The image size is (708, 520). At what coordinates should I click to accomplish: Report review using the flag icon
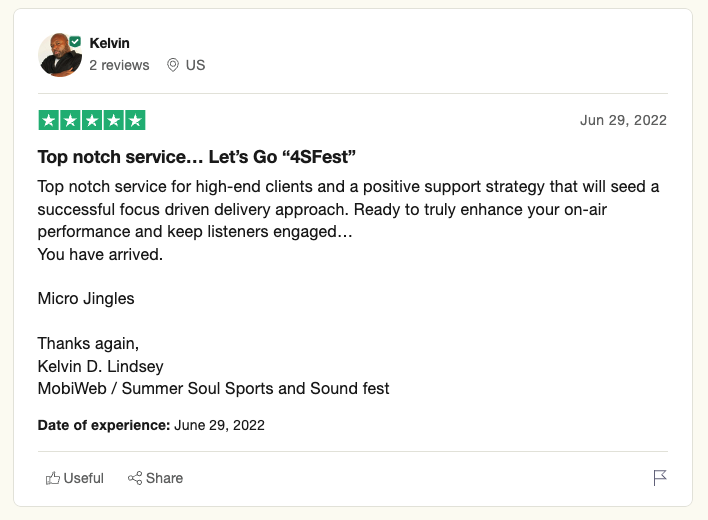tap(660, 478)
